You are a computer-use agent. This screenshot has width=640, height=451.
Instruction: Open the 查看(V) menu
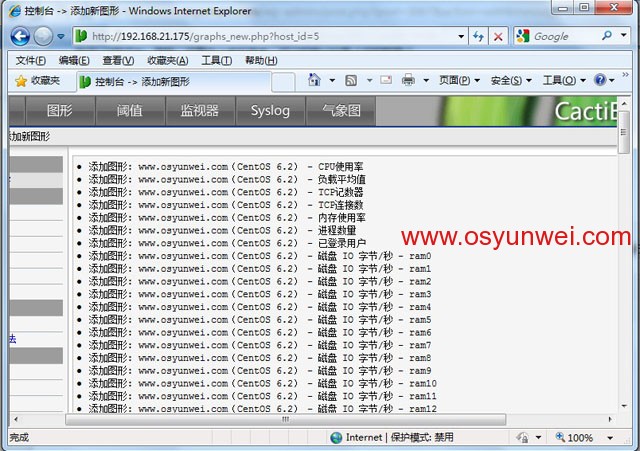point(118,61)
